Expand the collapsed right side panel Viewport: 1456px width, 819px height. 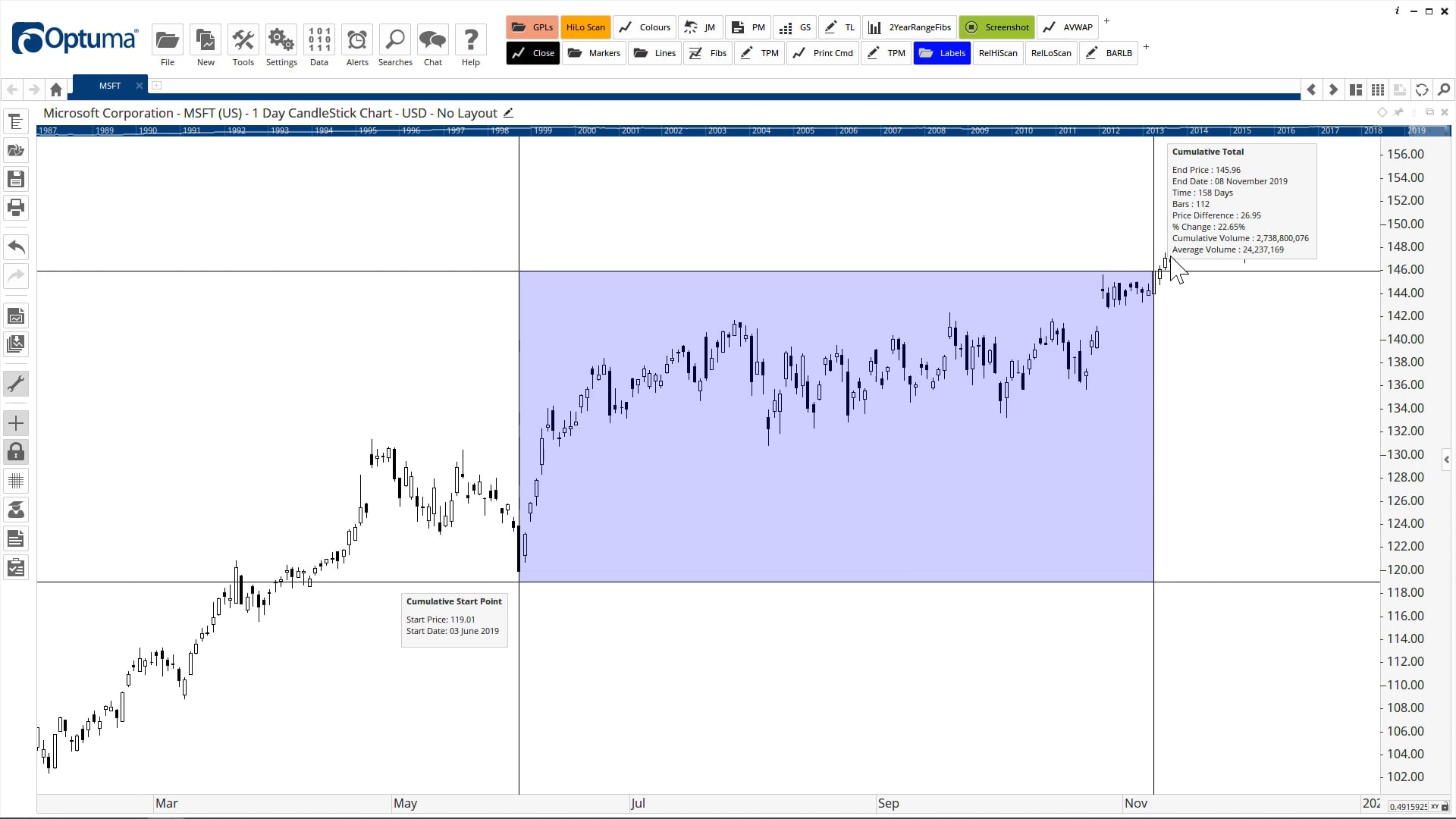point(1446,460)
